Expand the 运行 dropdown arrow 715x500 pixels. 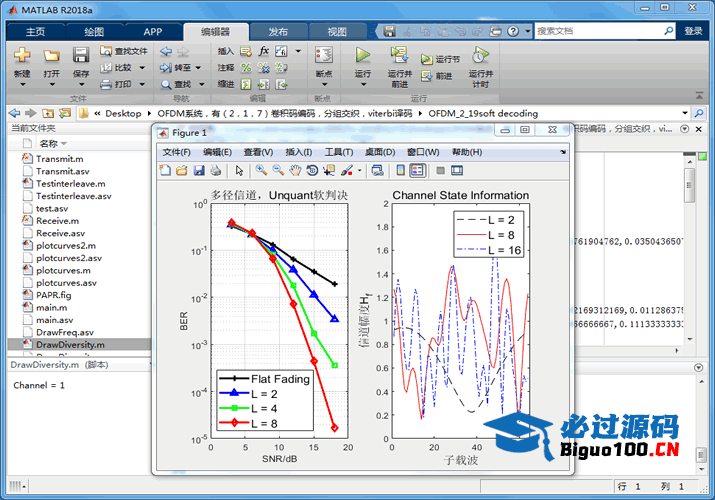pyautogui.click(x=363, y=84)
